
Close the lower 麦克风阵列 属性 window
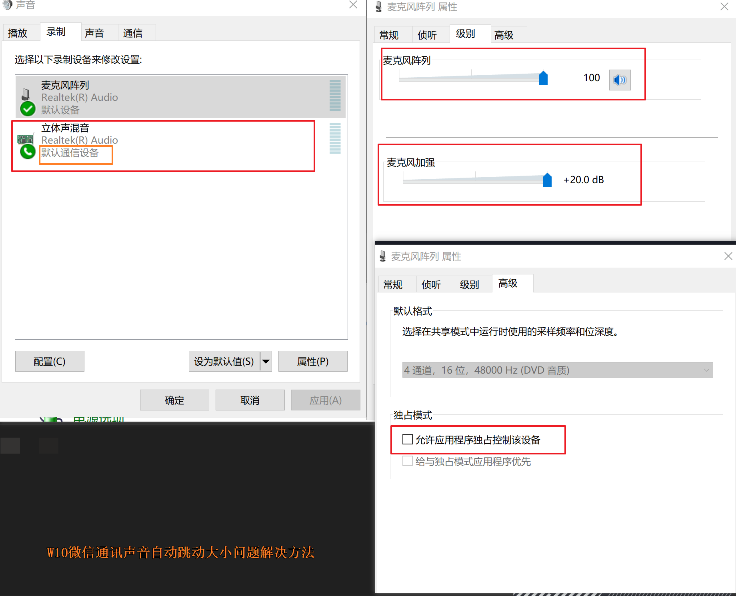(x=728, y=256)
